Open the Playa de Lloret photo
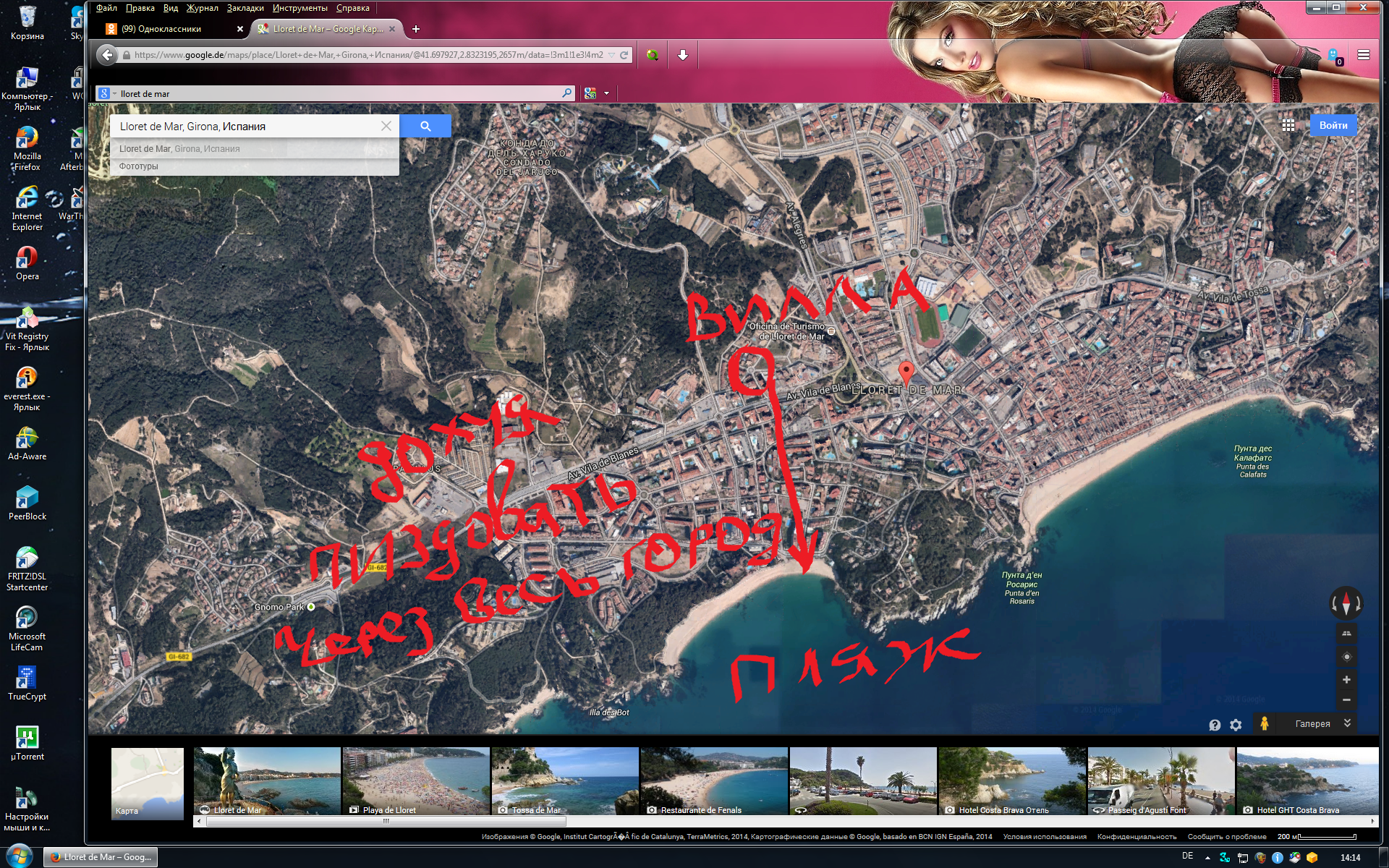The image size is (1389, 868). tap(416, 781)
